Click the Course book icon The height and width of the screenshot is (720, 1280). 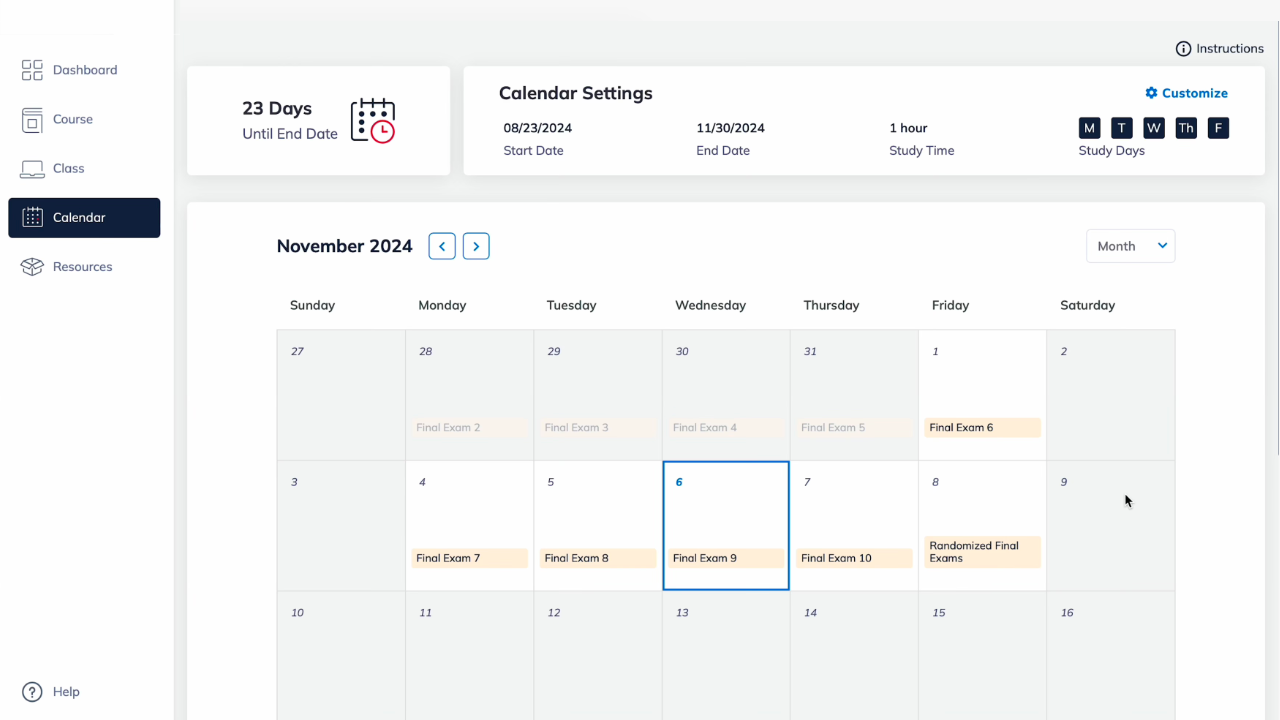click(x=32, y=119)
